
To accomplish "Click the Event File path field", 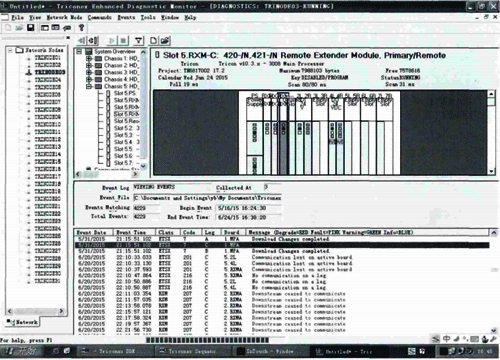I will [x=207, y=198].
